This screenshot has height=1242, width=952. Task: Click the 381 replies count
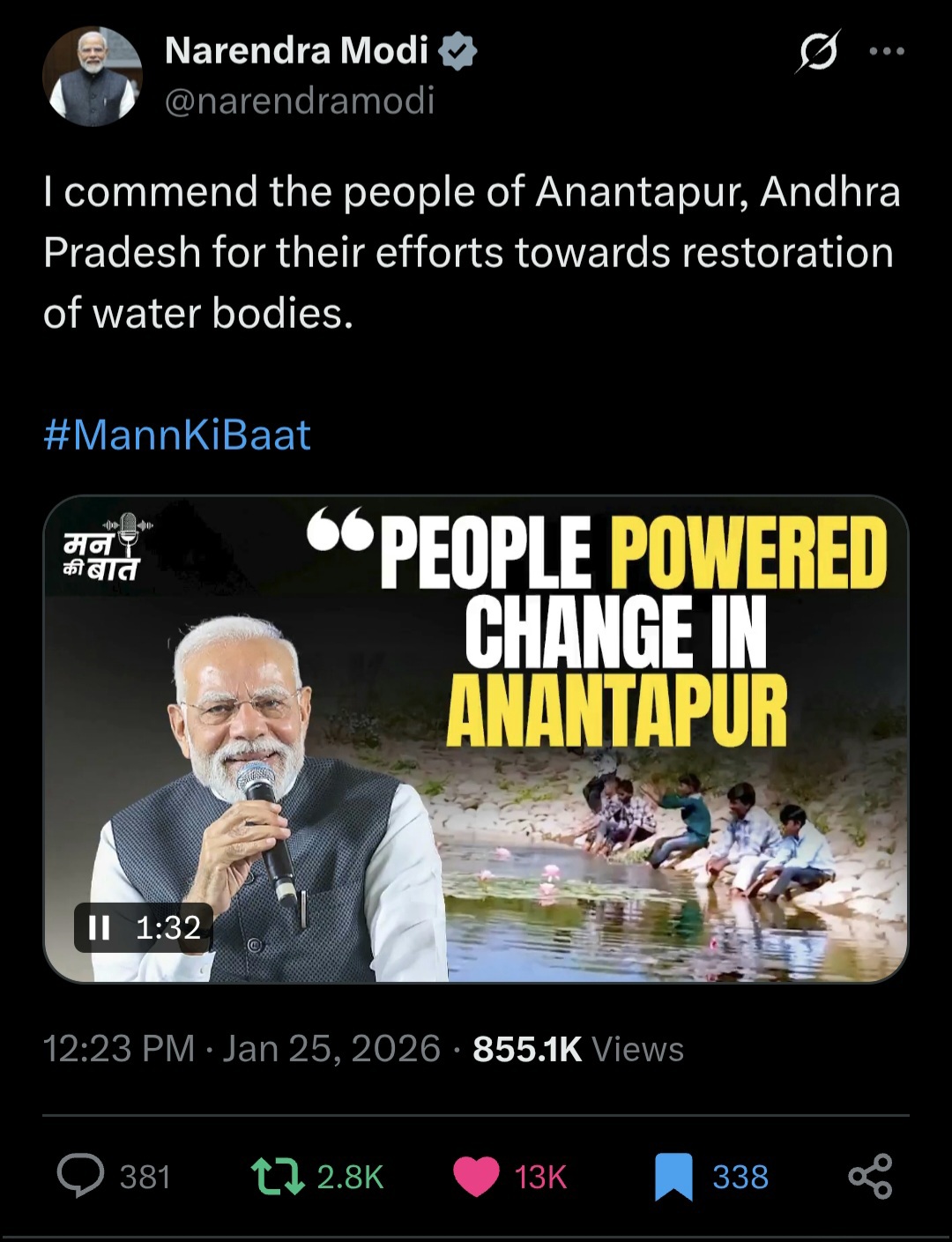point(145,1177)
